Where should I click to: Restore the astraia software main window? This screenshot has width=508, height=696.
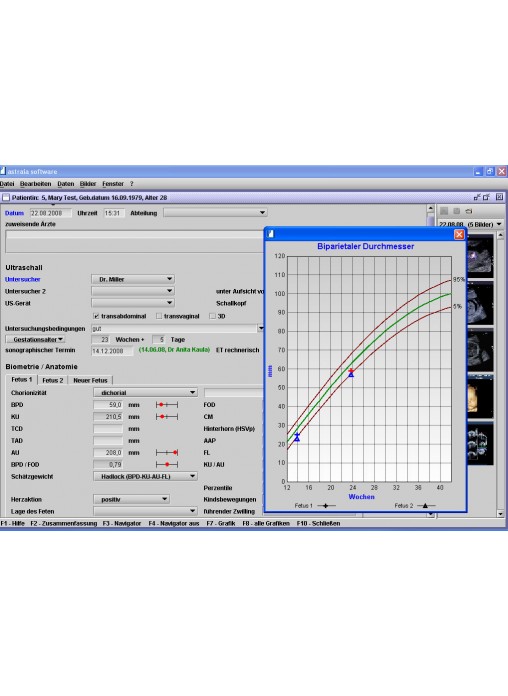(490, 171)
